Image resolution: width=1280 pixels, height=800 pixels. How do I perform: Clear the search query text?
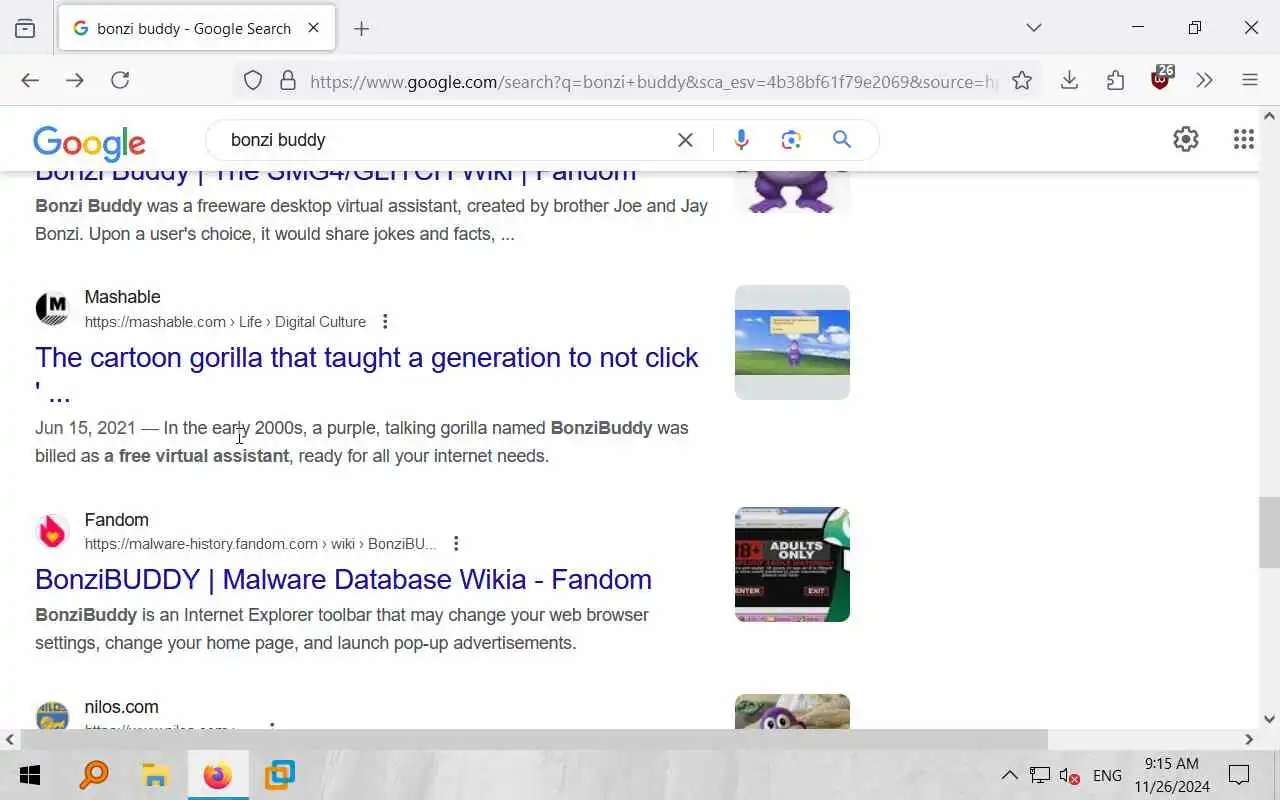pyautogui.click(x=685, y=140)
